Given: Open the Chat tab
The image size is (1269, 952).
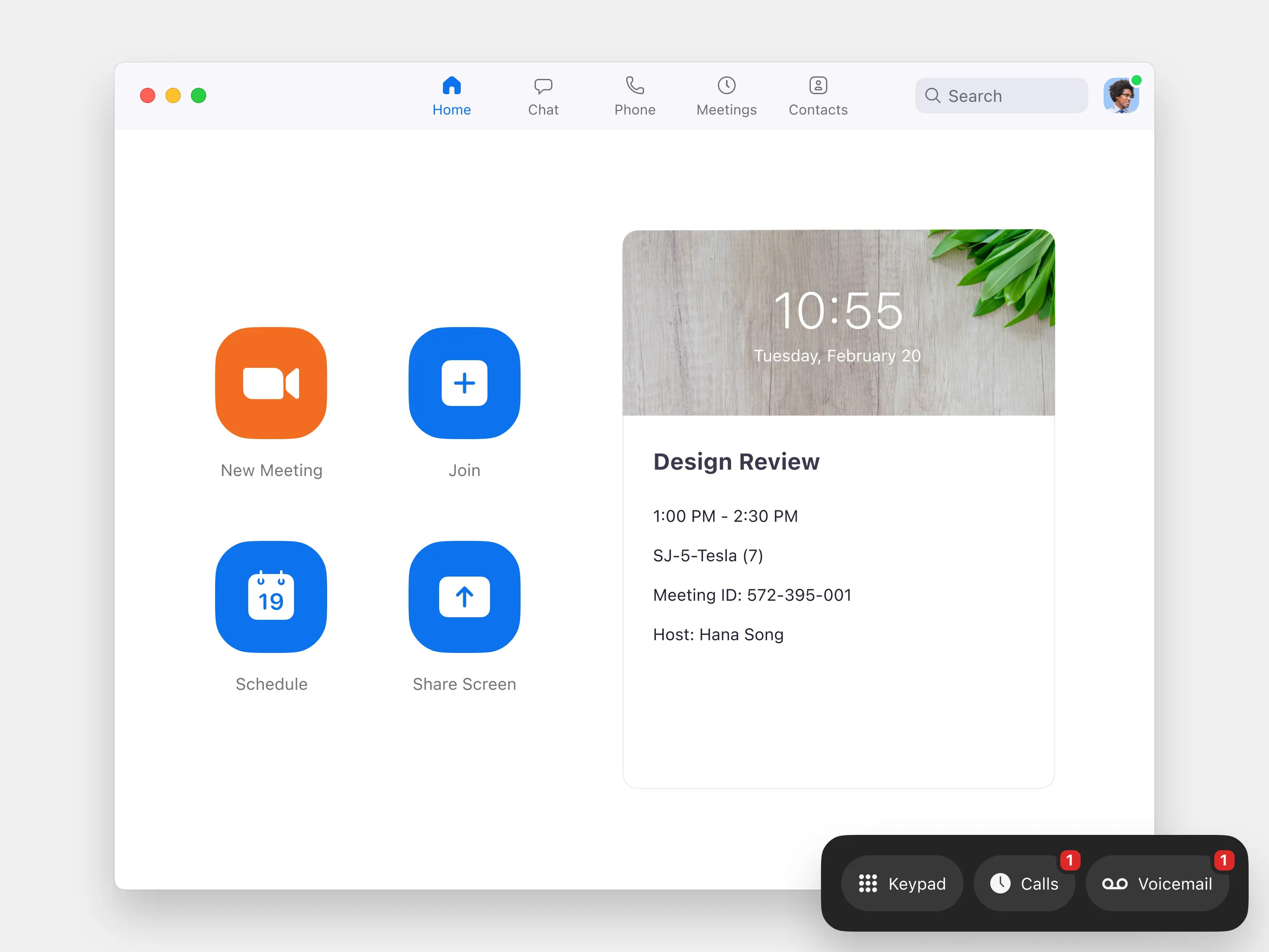Looking at the screenshot, I should click(543, 96).
